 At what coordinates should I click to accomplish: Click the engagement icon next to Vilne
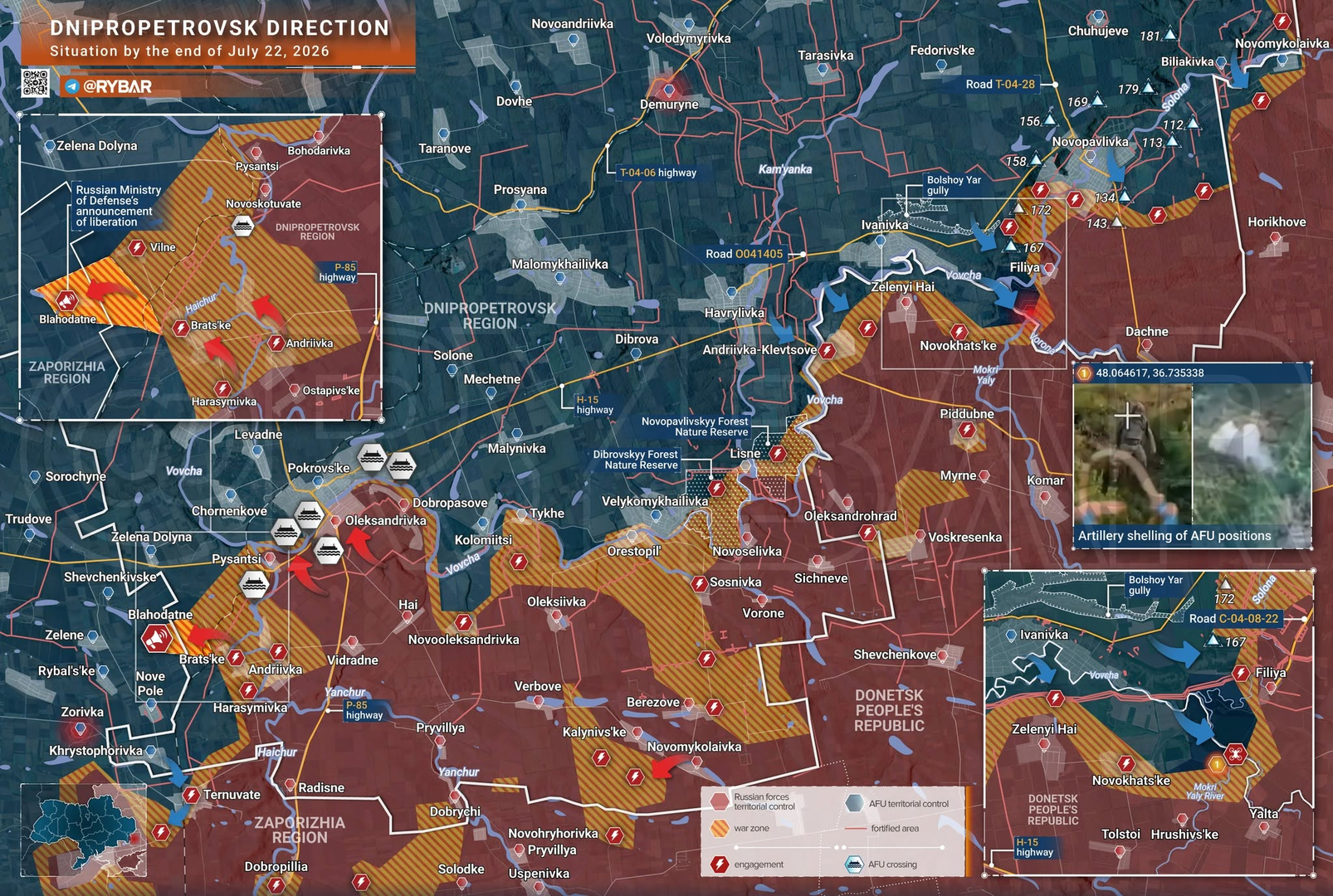click(x=138, y=247)
